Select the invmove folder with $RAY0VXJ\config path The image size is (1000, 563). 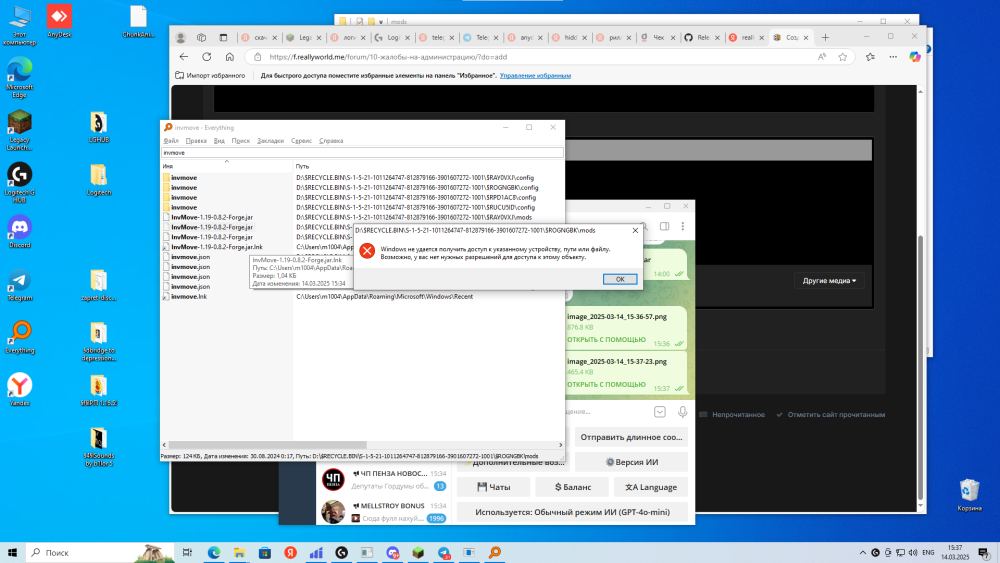pyautogui.click(x=184, y=178)
